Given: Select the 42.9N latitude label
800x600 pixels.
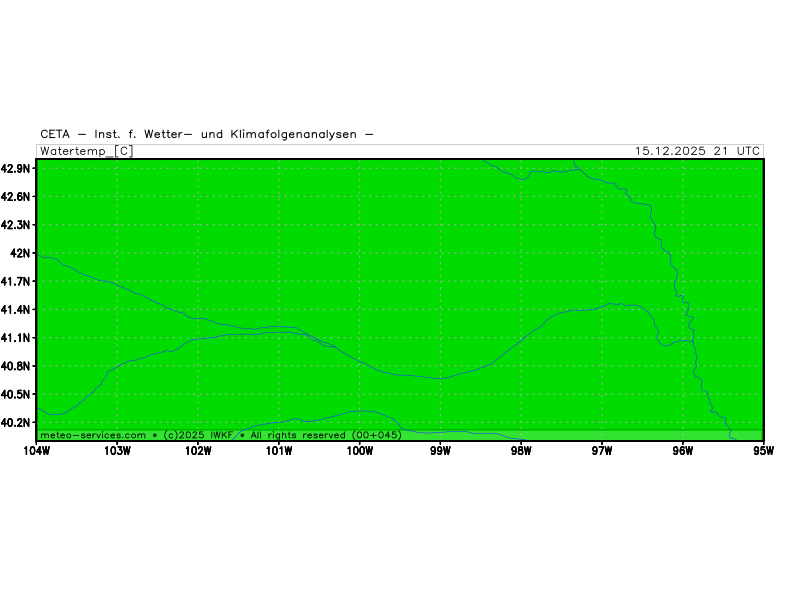Looking at the screenshot, I should [x=16, y=169].
